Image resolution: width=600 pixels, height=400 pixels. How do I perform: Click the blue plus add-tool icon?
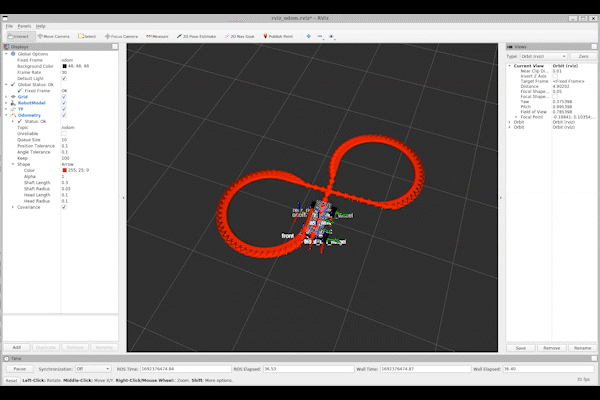point(309,36)
